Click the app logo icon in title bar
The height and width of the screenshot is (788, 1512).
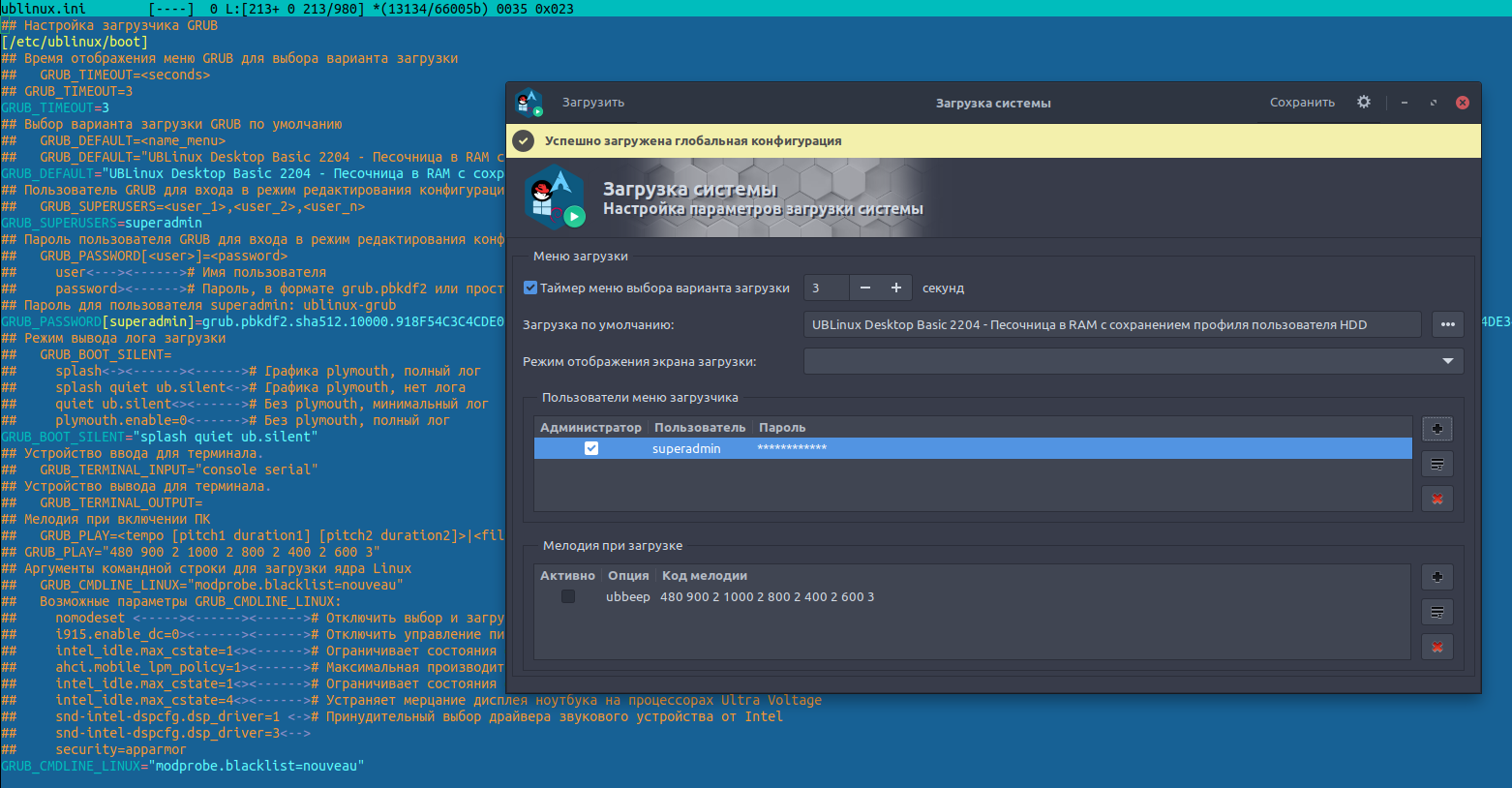click(529, 103)
